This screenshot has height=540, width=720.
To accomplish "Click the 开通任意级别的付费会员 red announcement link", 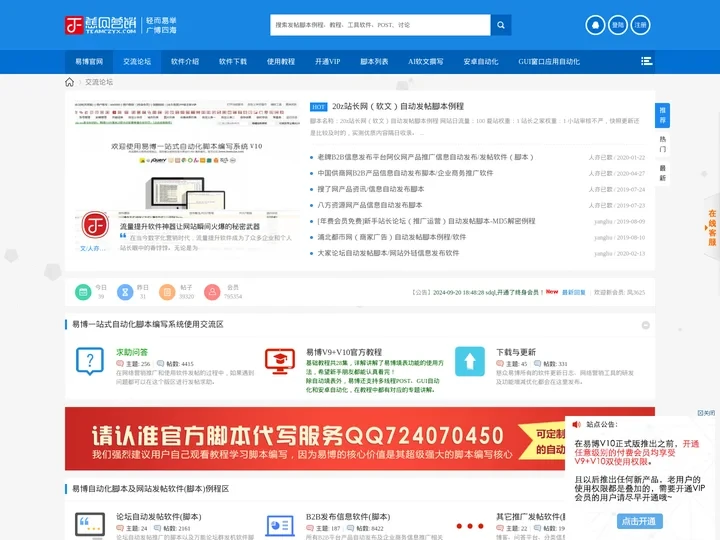I will pyautogui.click(x=636, y=453).
